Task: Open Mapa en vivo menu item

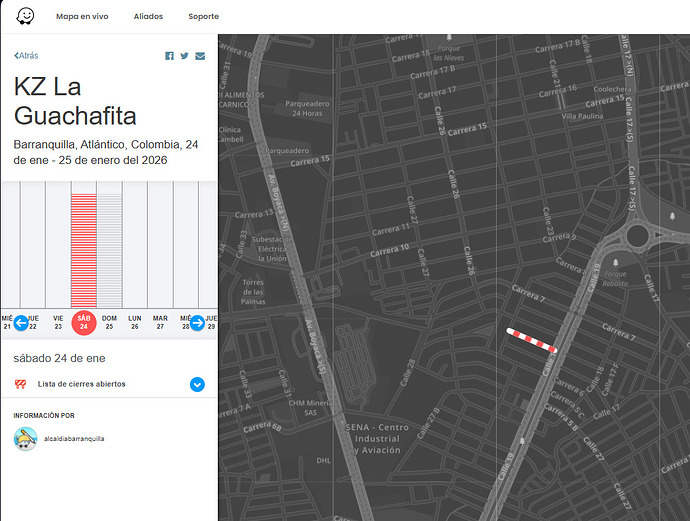Action: (82, 17)
